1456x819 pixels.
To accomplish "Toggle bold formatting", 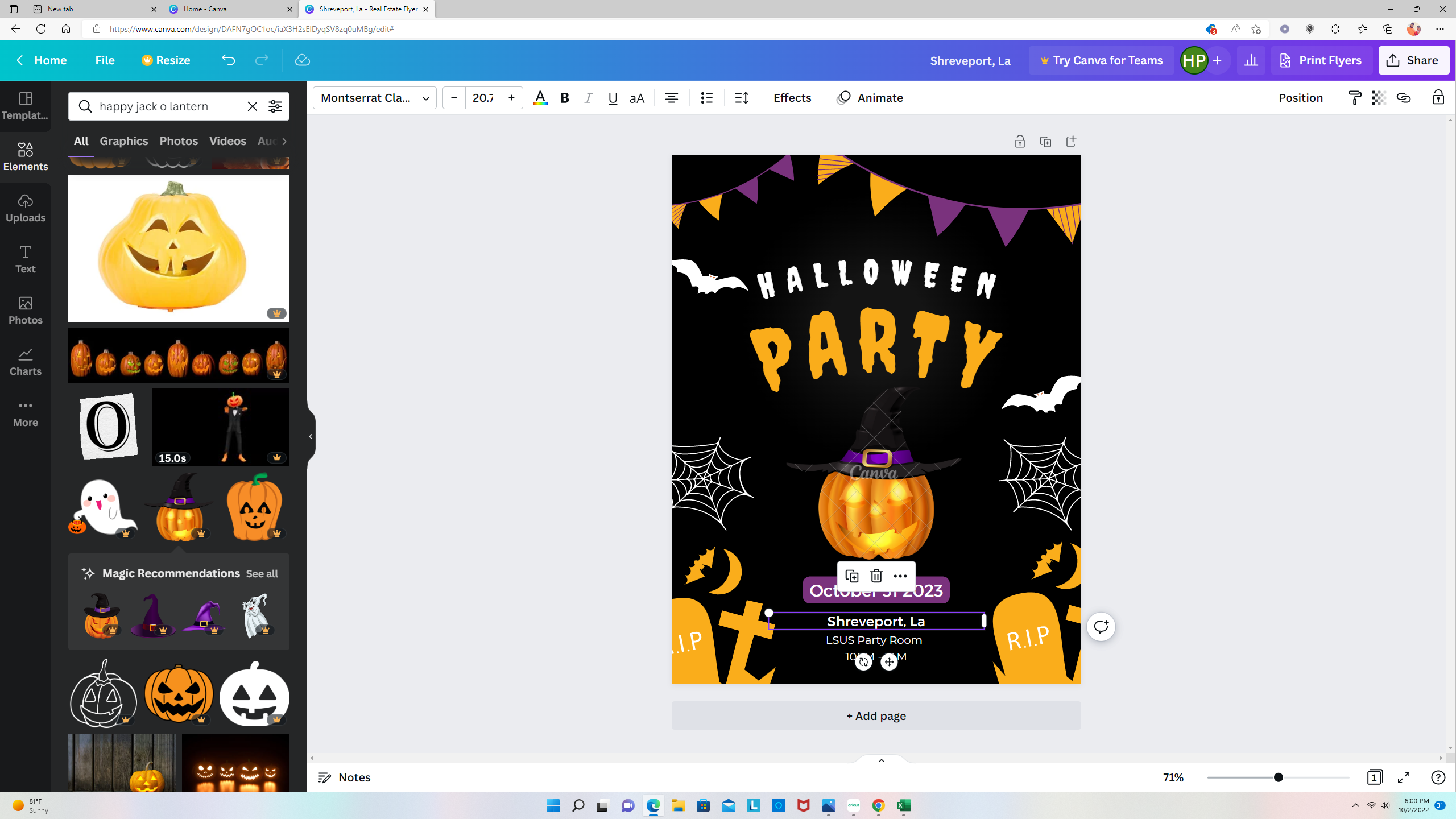I will click(564, 98).
